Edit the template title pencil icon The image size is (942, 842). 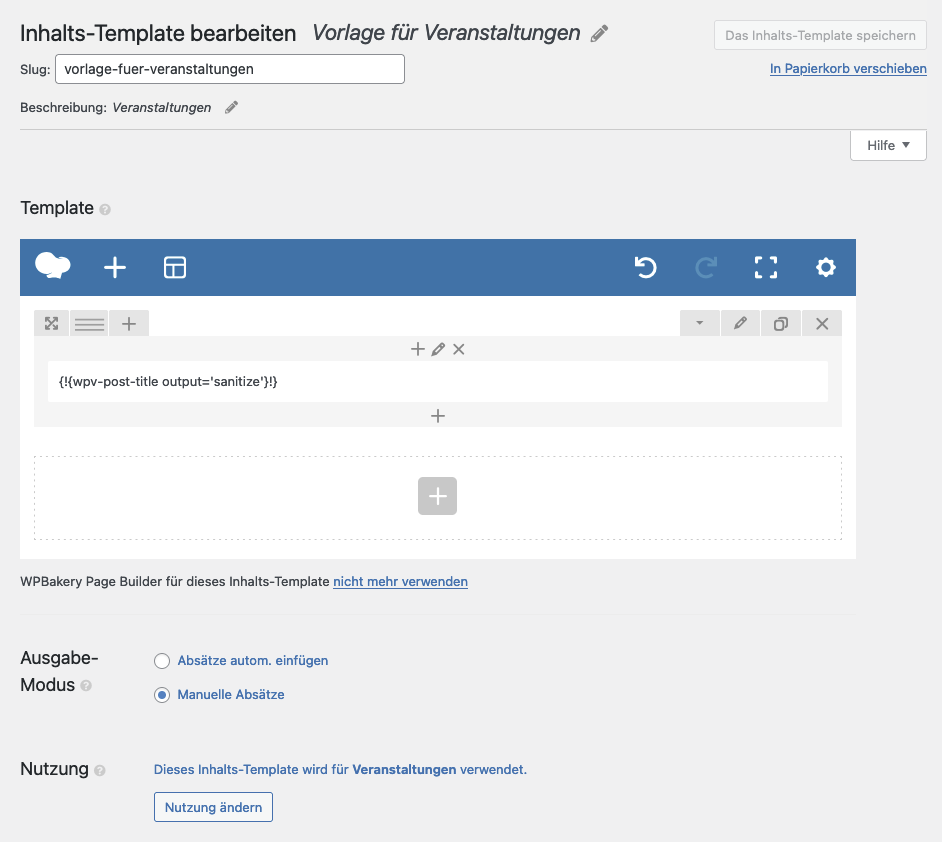tap(599, 34)
